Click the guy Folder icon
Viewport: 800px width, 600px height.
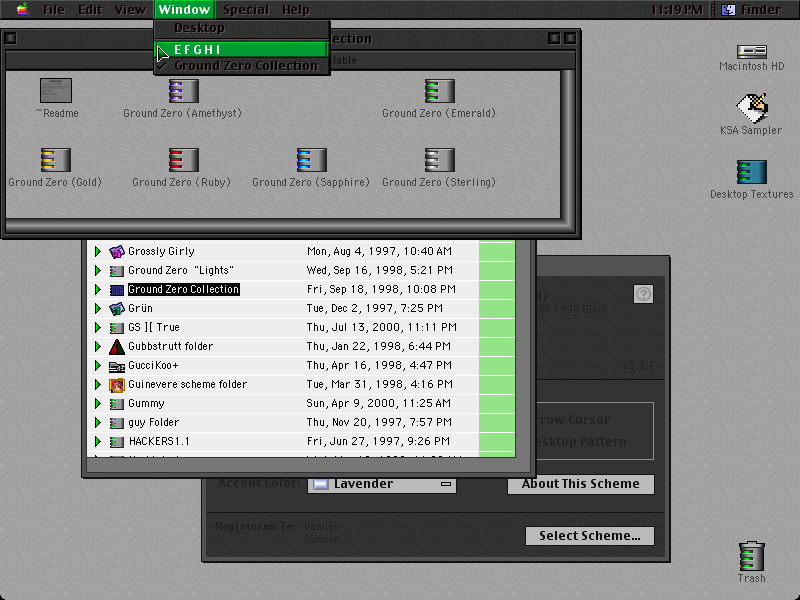click(x=117, y=422)
